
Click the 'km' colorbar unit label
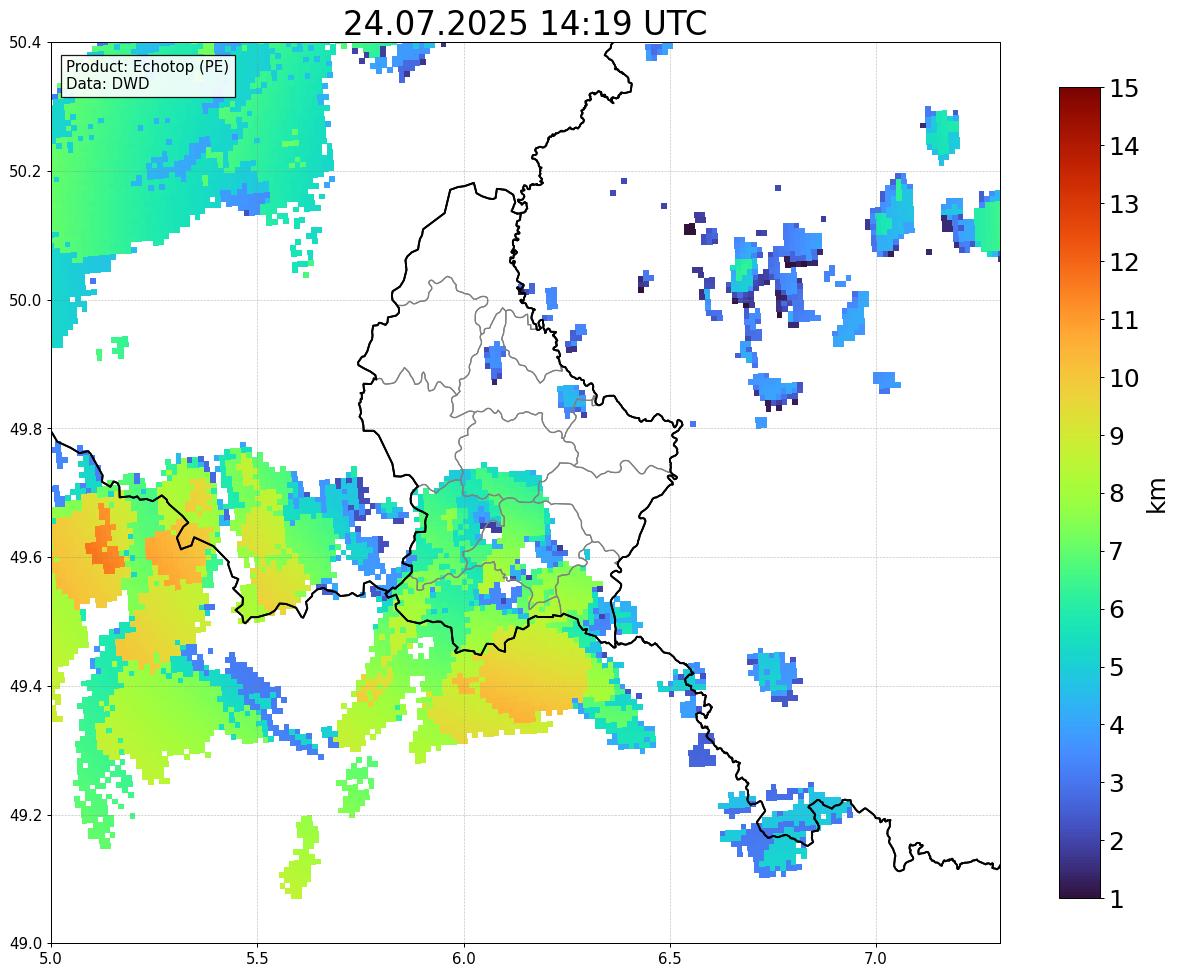(1156, 496)
